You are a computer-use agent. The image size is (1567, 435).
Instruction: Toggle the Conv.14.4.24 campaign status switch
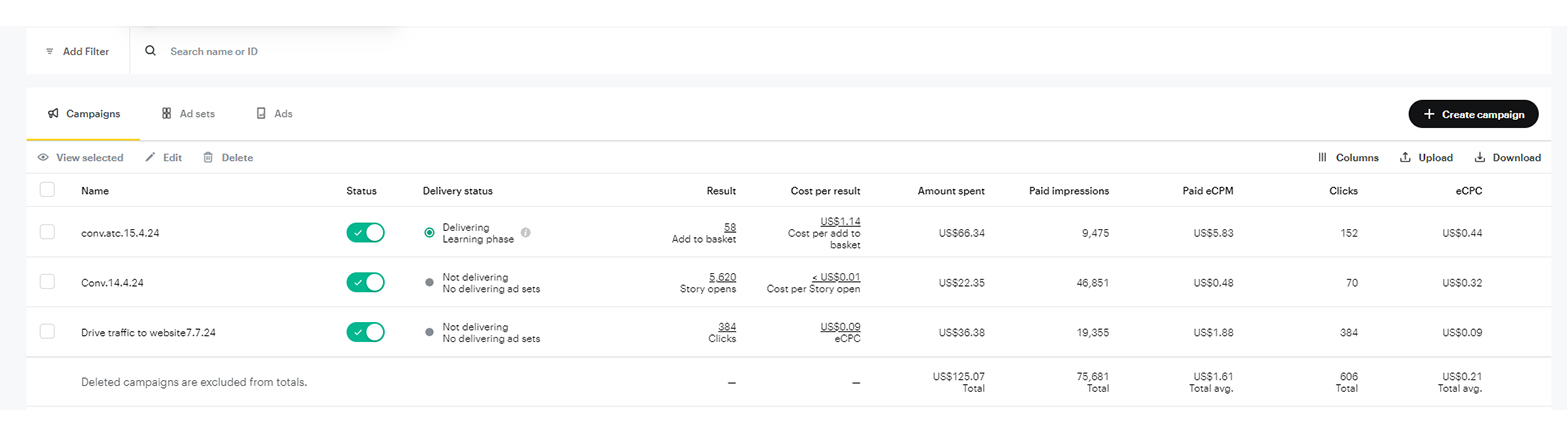pyautogui.click(x=366, y=283)
